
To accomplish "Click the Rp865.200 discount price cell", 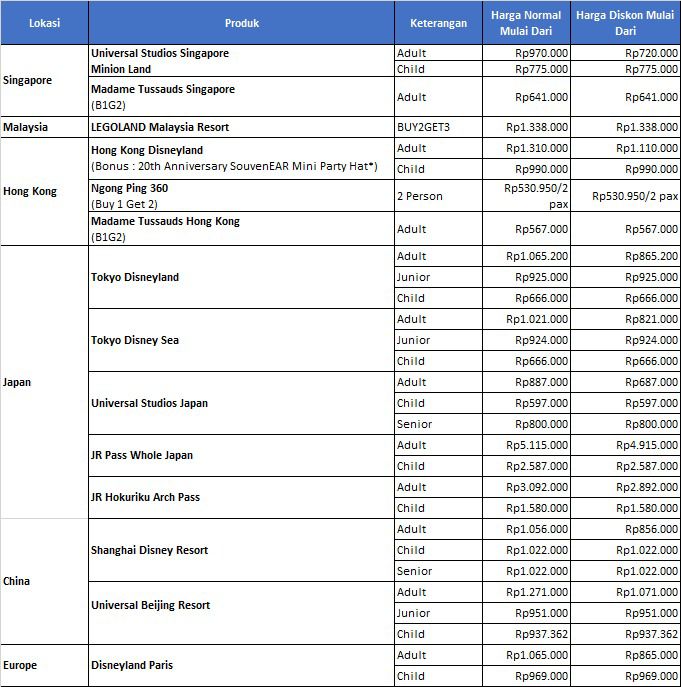I will tap(625, 256).
